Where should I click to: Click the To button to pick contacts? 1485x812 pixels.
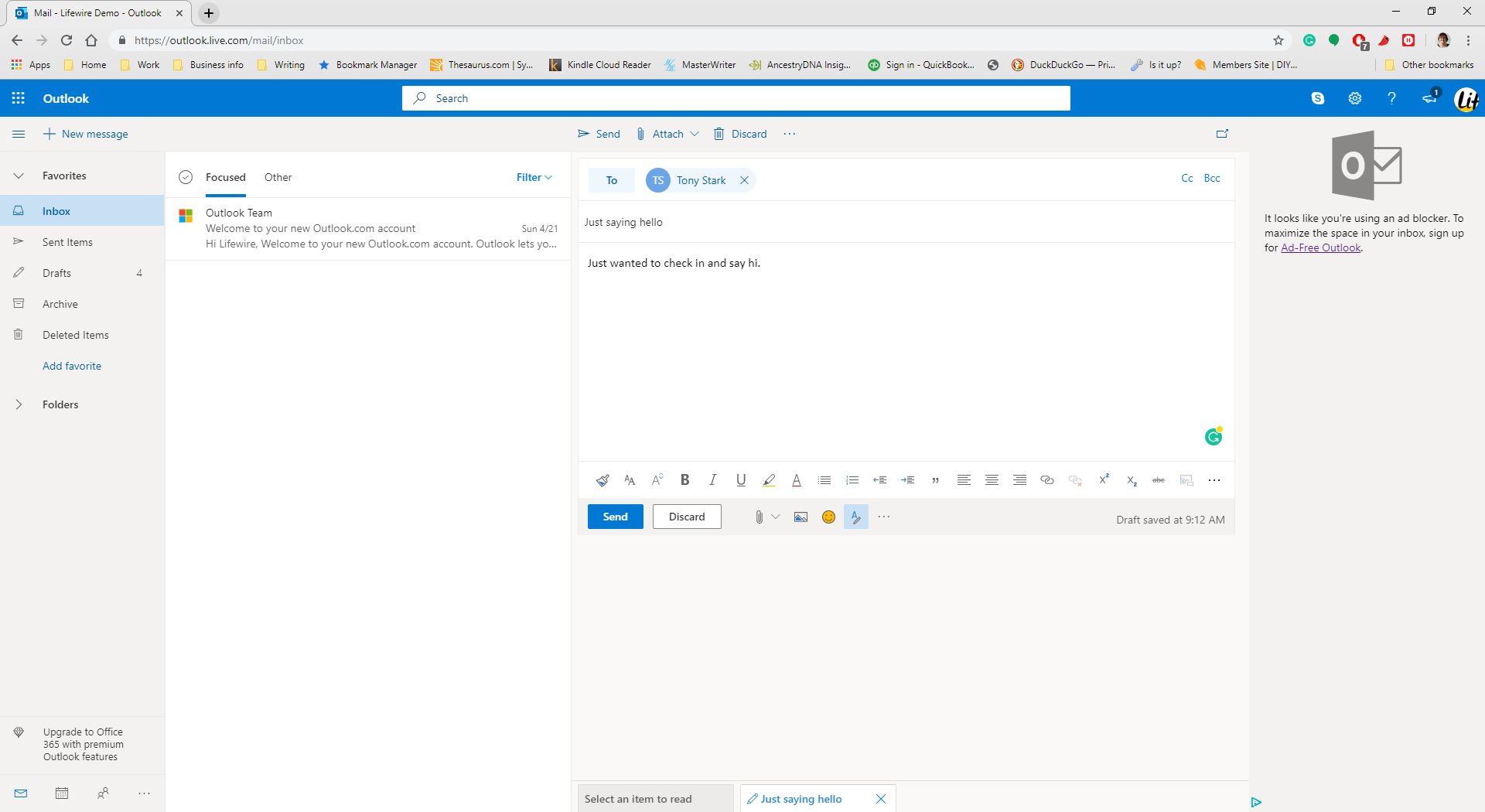(611, 180)
